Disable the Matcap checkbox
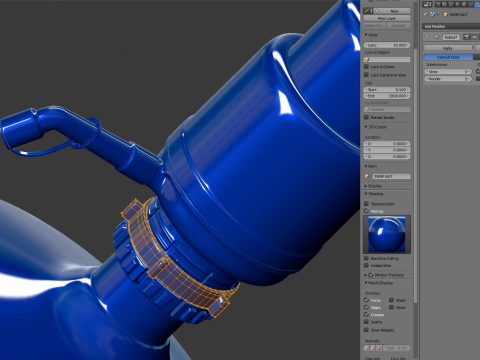 (366, 211)
